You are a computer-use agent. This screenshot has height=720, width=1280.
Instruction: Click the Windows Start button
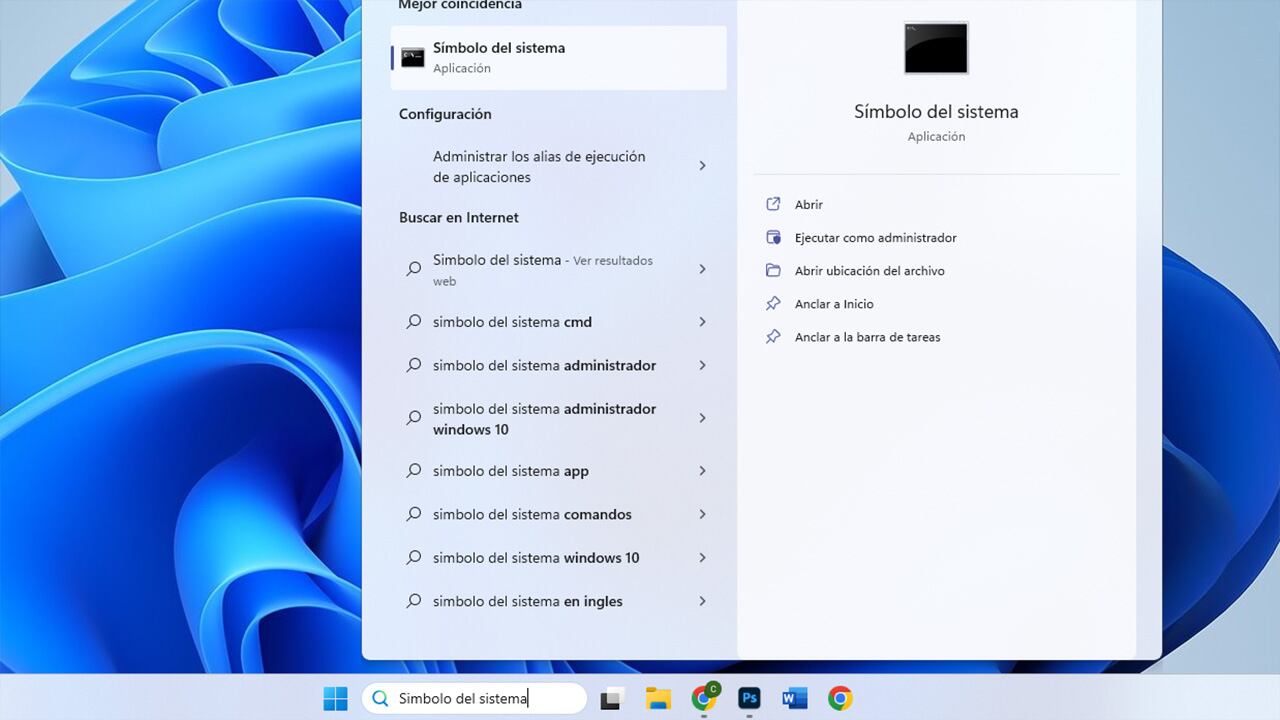(334, 698)
